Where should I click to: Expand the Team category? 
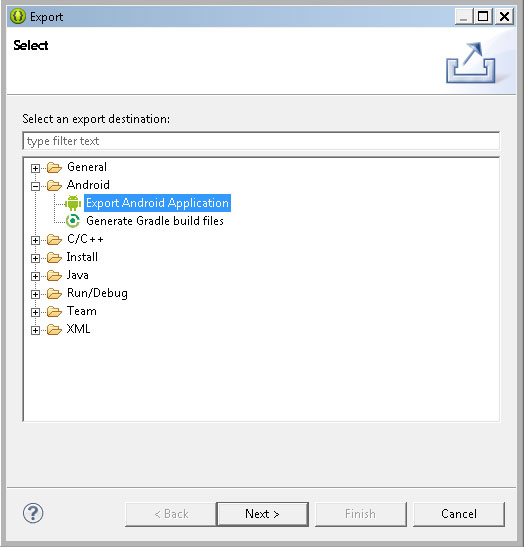(x=35, y=313)
